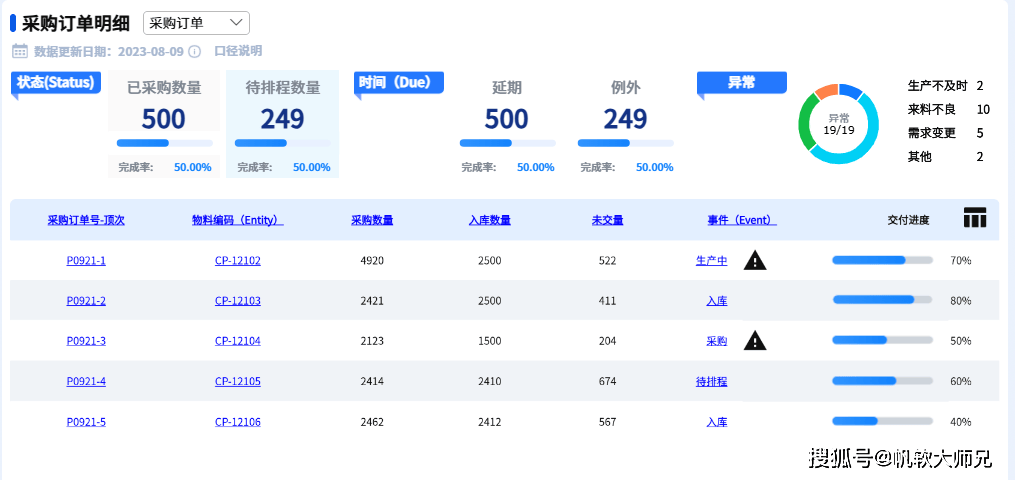Click the 例外 completion progress bar
Screen dimensions: 1015x480
625,143
